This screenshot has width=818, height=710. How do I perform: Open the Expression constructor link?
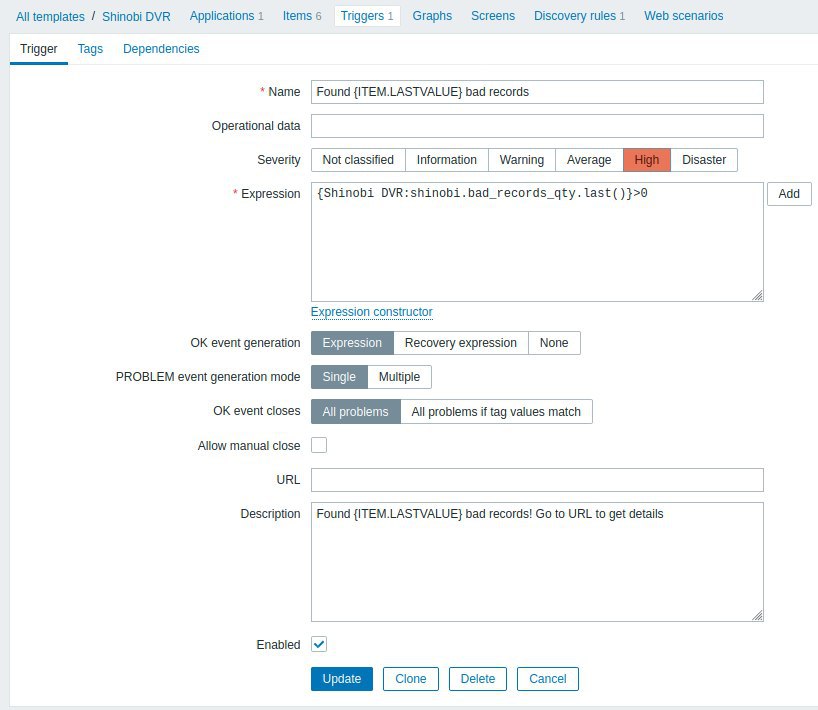coord(371,312)
